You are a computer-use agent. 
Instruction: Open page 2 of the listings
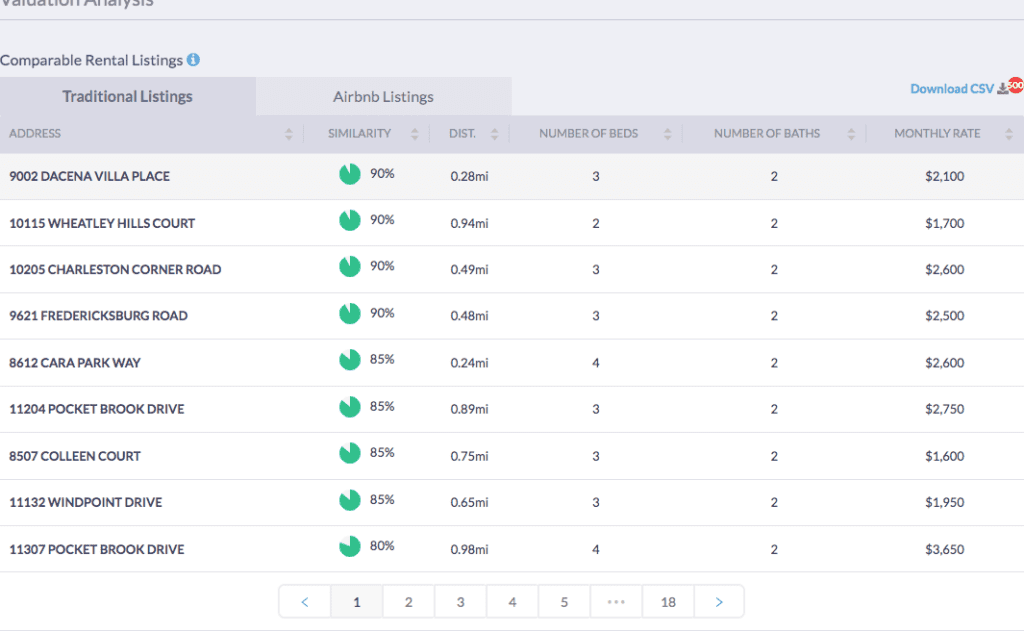pyautogui.click(x=408, y=602)
